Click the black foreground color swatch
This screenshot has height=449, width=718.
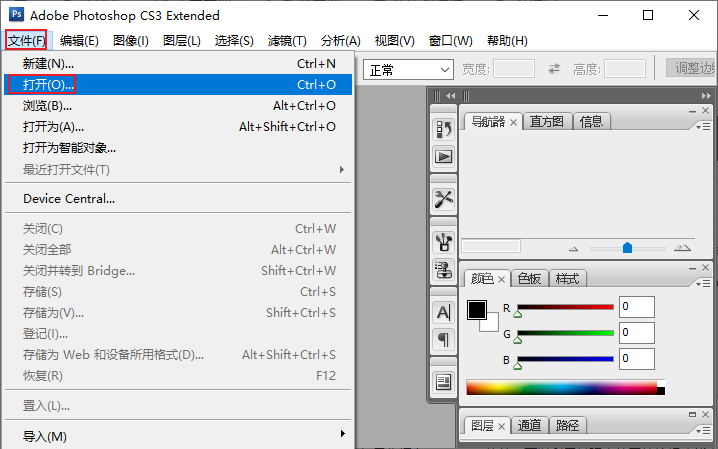tap(477, 310)
